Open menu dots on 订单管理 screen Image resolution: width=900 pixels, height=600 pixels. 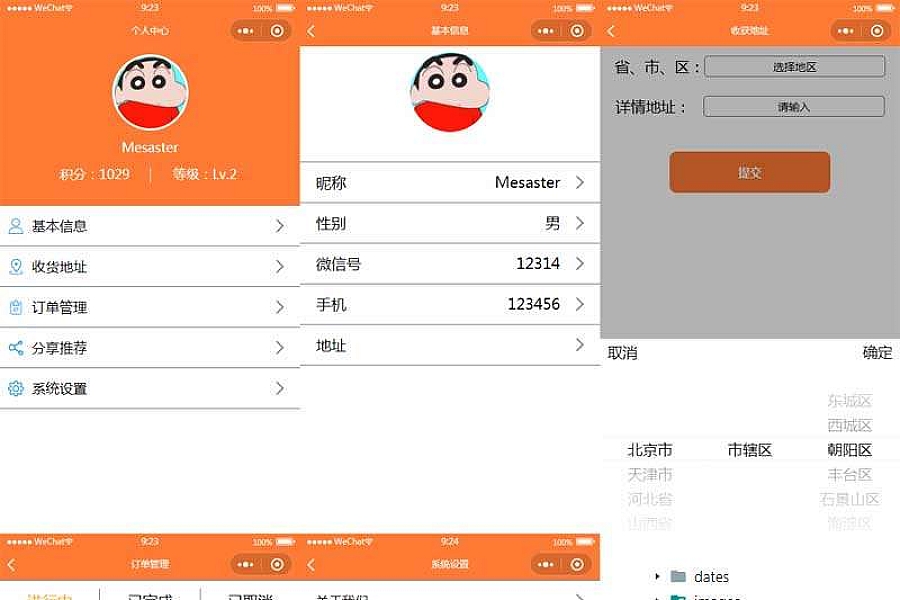click(x=246, y=564)
